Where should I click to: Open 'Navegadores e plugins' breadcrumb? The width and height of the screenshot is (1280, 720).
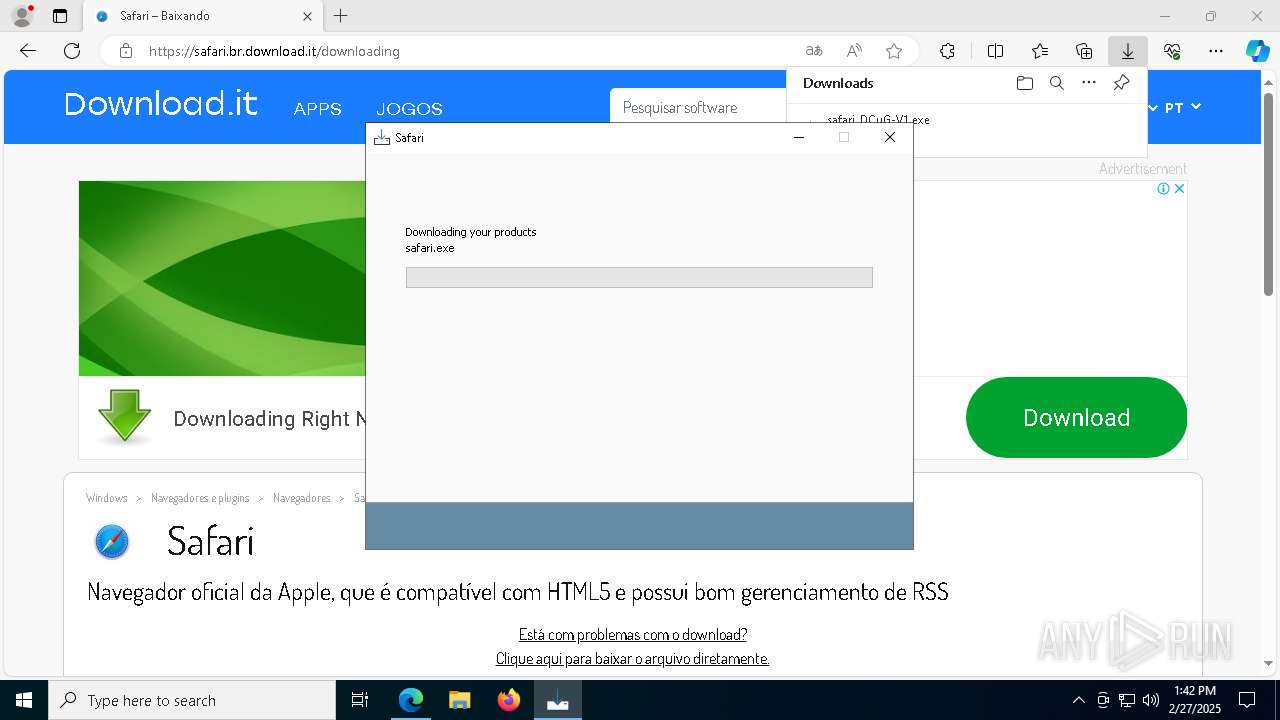click(x=200, y=498)
